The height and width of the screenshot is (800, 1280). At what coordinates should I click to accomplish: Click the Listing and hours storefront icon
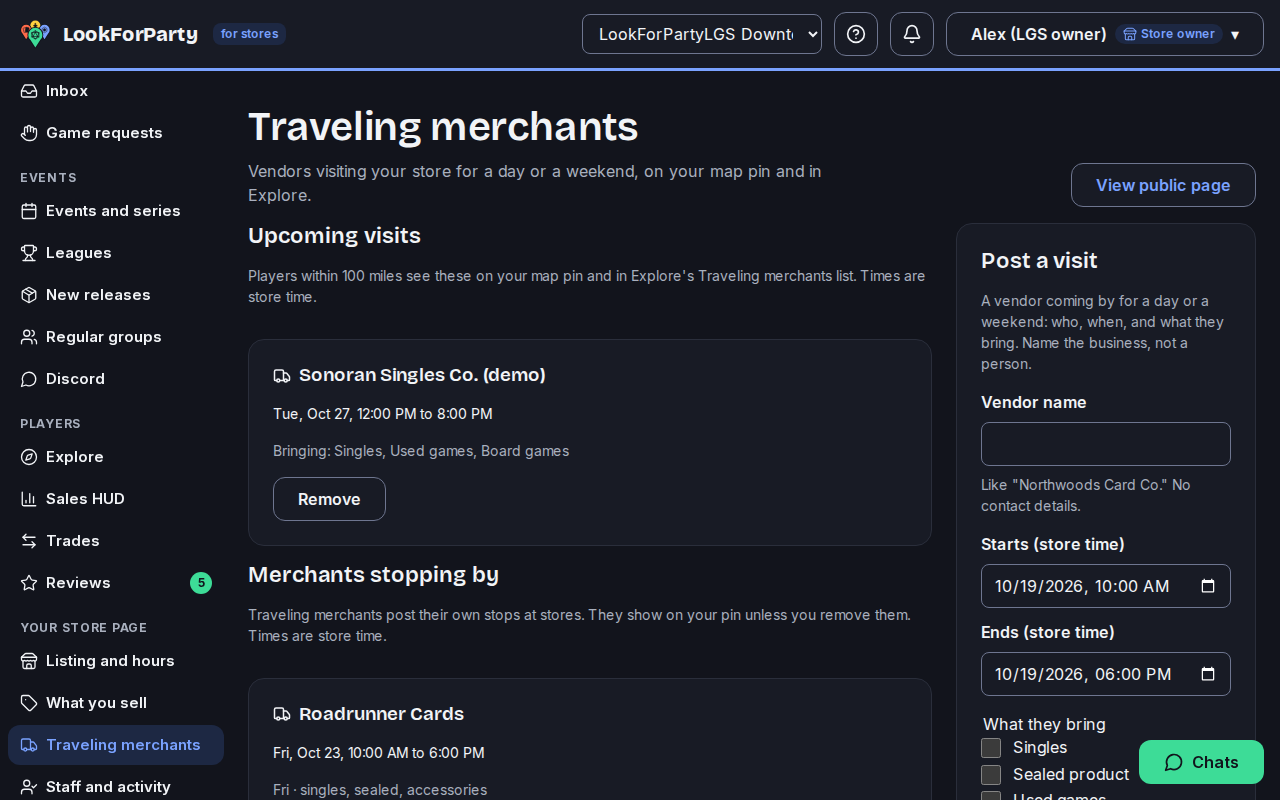click(x=29, y=661)
